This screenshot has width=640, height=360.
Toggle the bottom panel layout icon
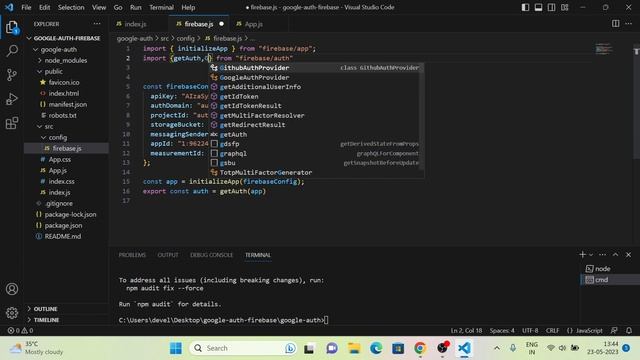[x=539, y=7]
